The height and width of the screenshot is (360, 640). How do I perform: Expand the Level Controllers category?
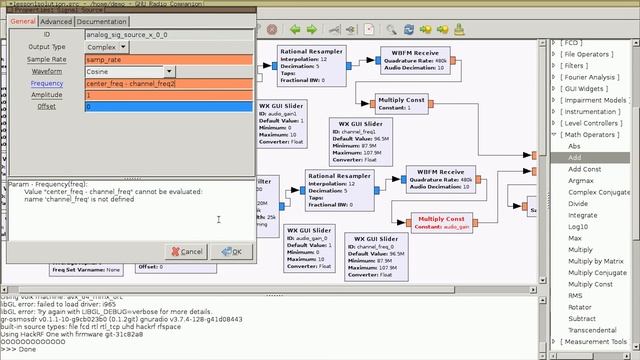point(554,123)
